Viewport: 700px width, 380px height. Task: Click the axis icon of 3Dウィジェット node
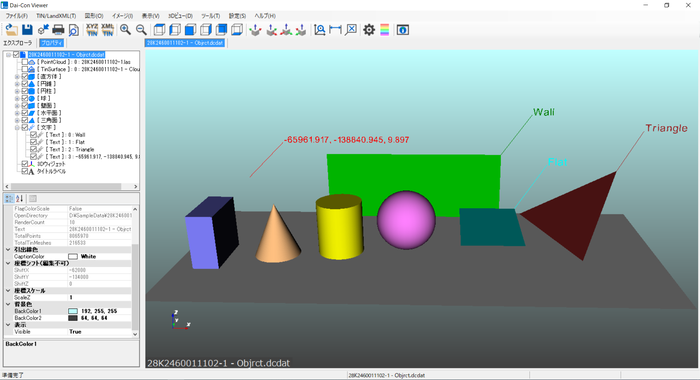(x=32, y=164)
